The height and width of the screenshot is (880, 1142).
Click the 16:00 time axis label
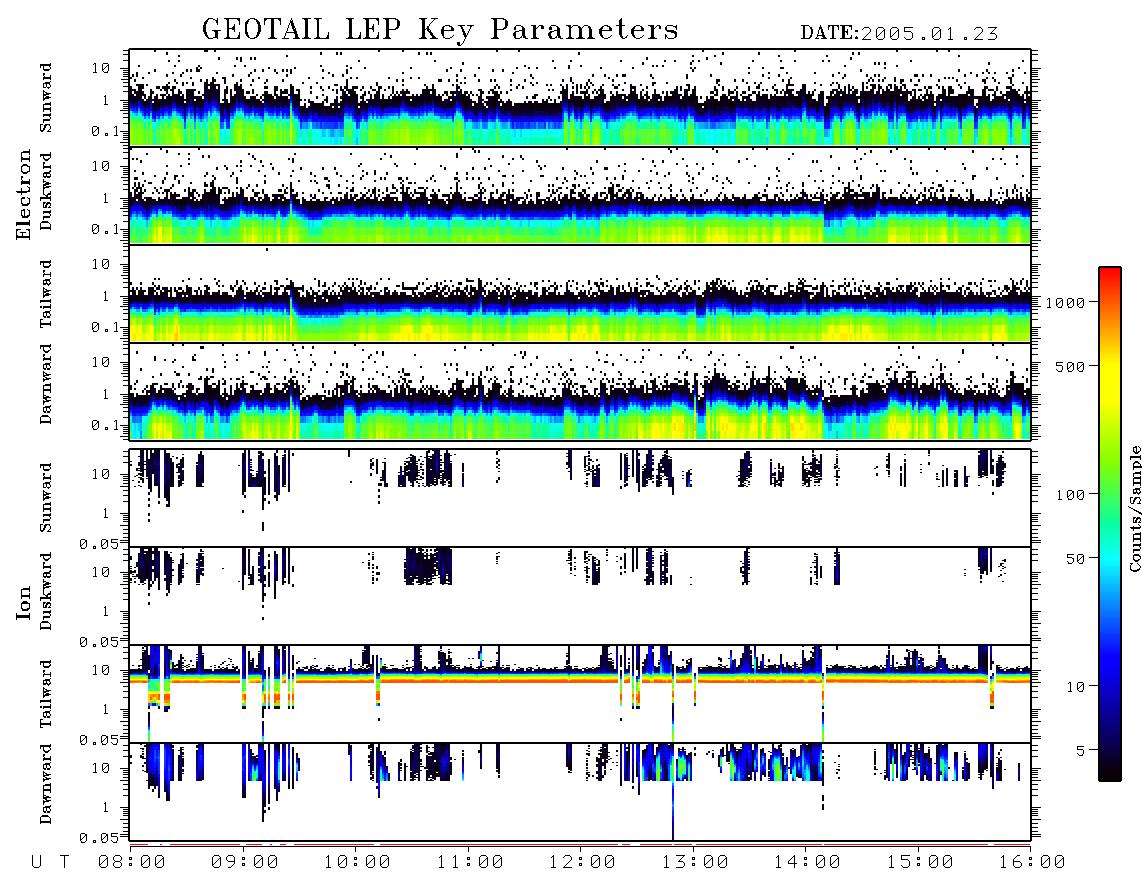click(x=1032, y=862)
